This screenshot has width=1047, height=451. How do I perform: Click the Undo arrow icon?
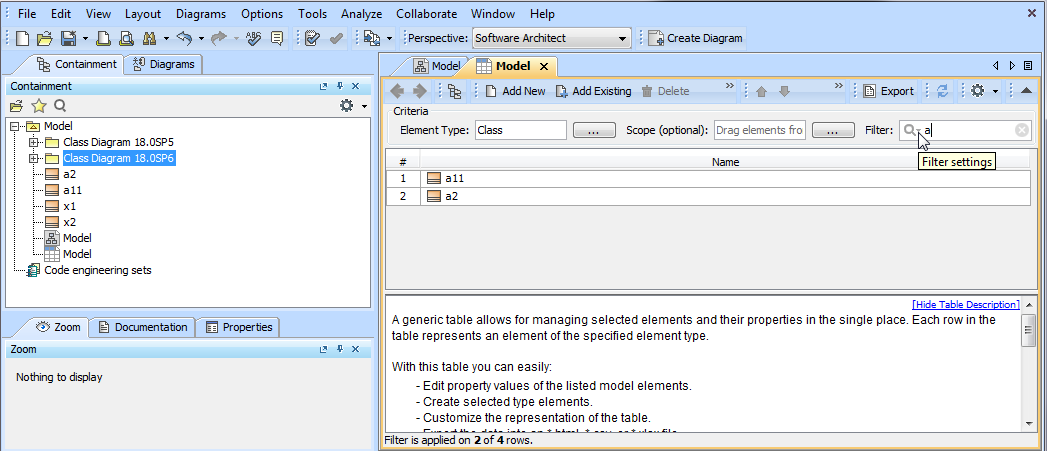183,38
